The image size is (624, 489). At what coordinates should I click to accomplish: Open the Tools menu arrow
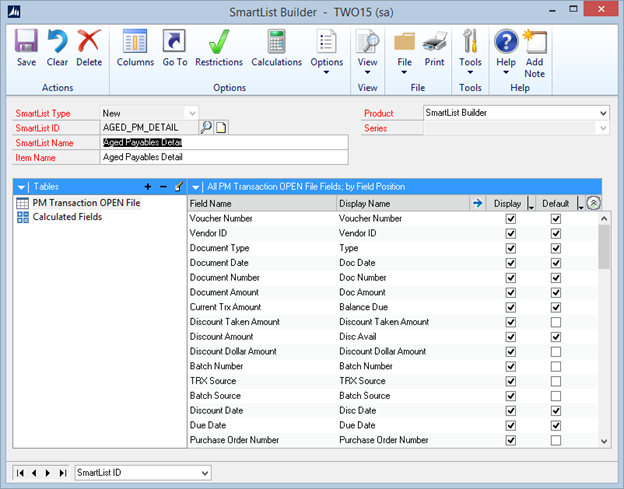coord(470,72)
